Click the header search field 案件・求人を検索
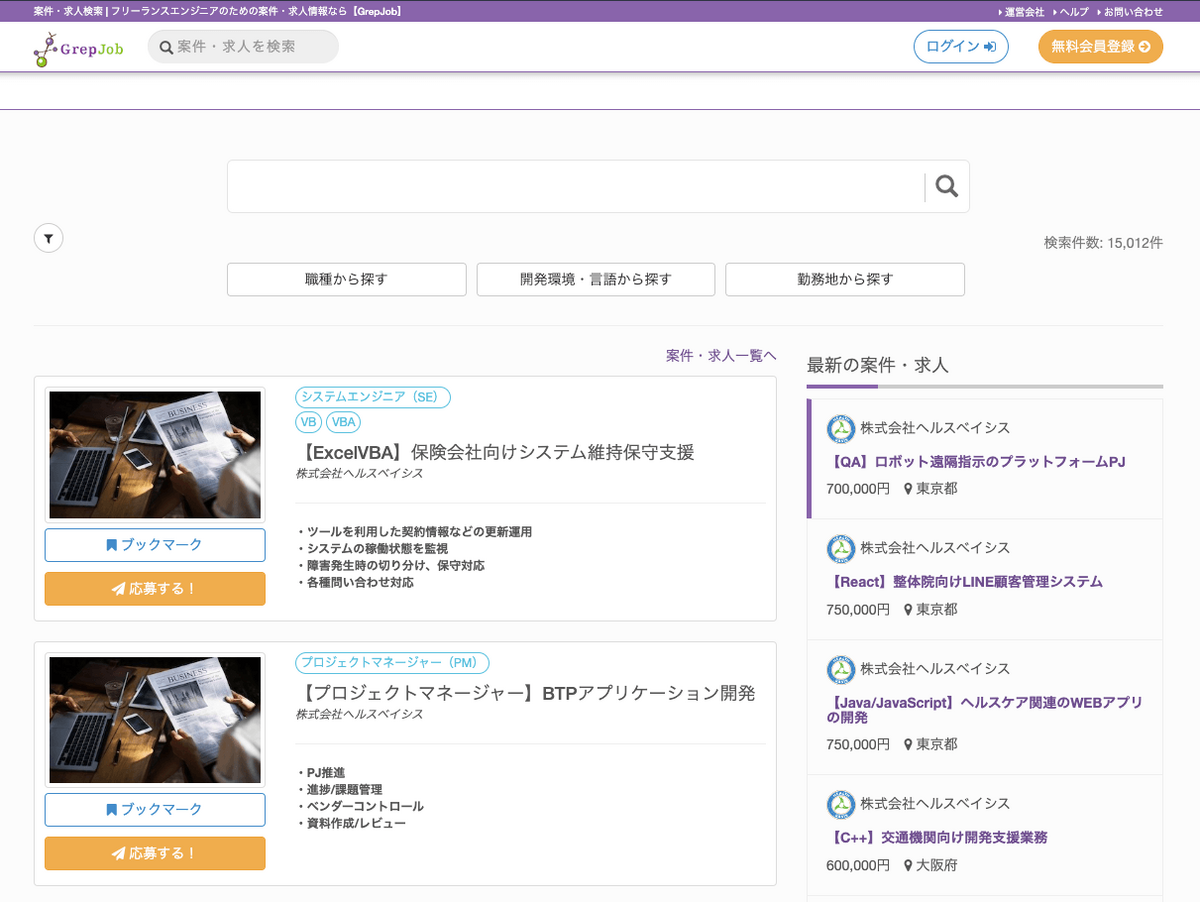Viewport: 1200px width, 902px height. coord(243,47)
